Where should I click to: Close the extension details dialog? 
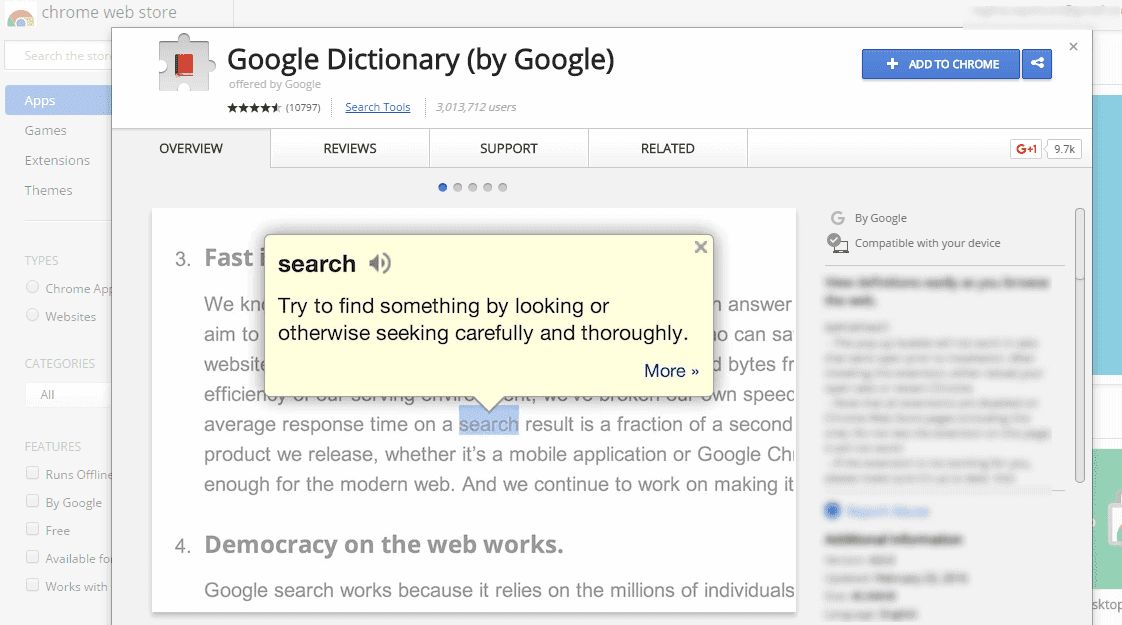point(1074,47)
